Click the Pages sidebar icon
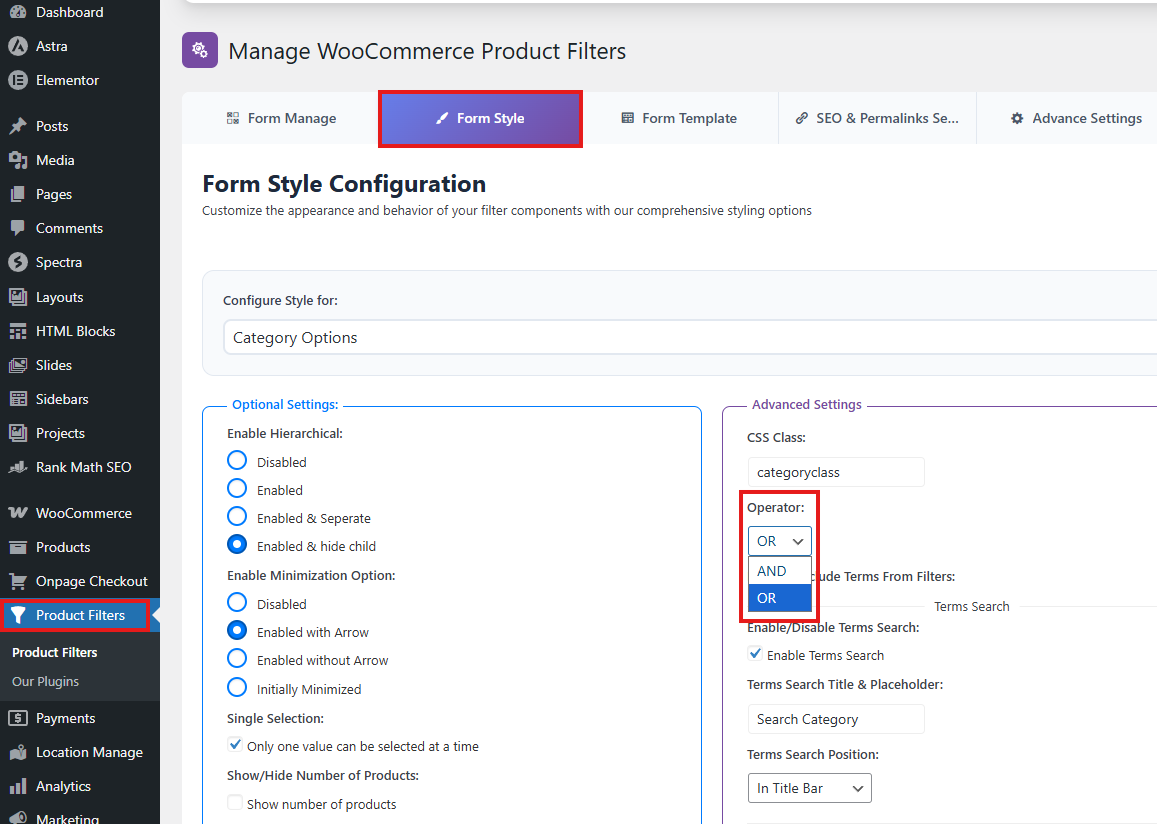 [18, 194]
